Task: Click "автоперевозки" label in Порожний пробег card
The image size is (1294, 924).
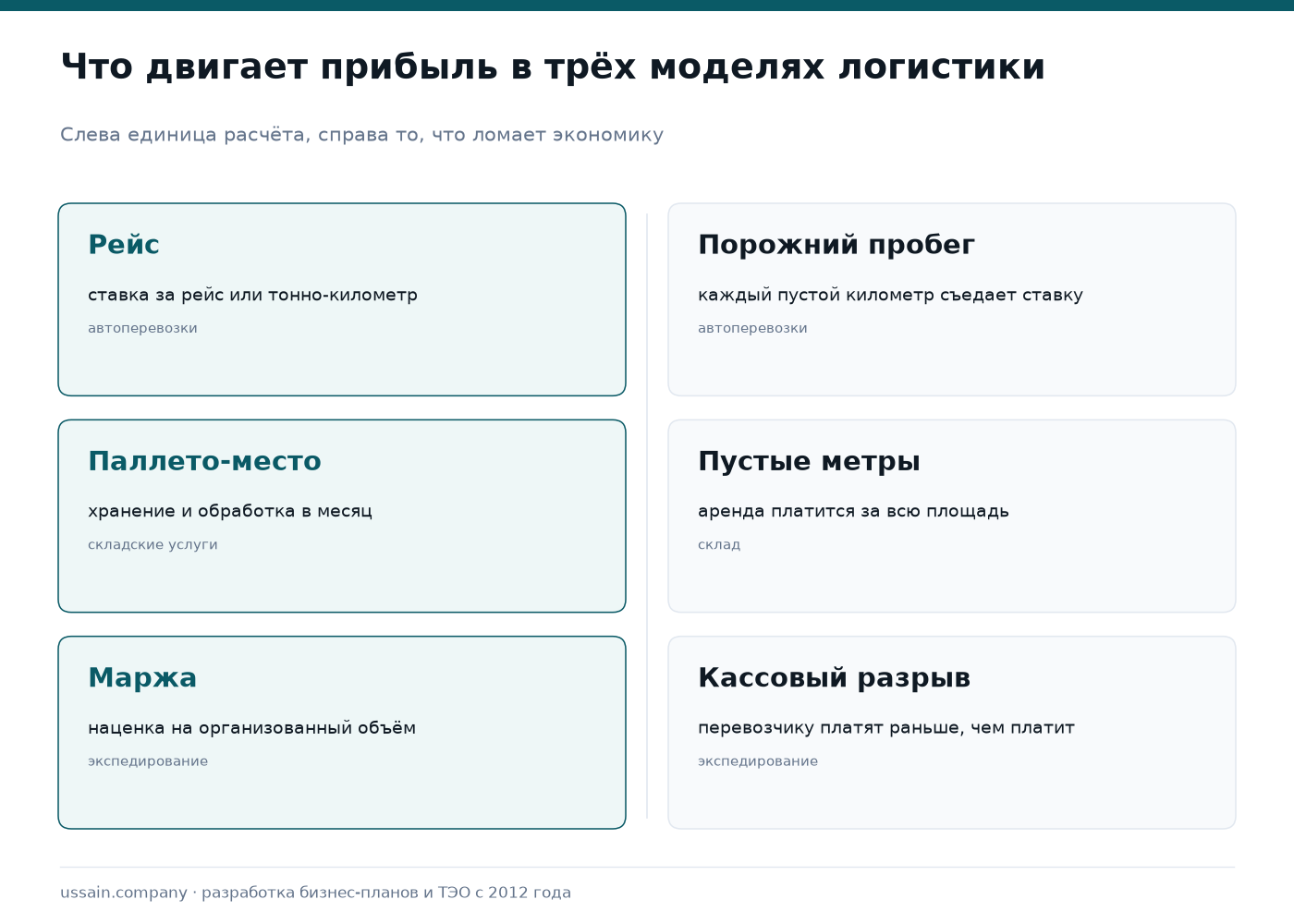Action: pyautogui.click(x=752, y=328)
